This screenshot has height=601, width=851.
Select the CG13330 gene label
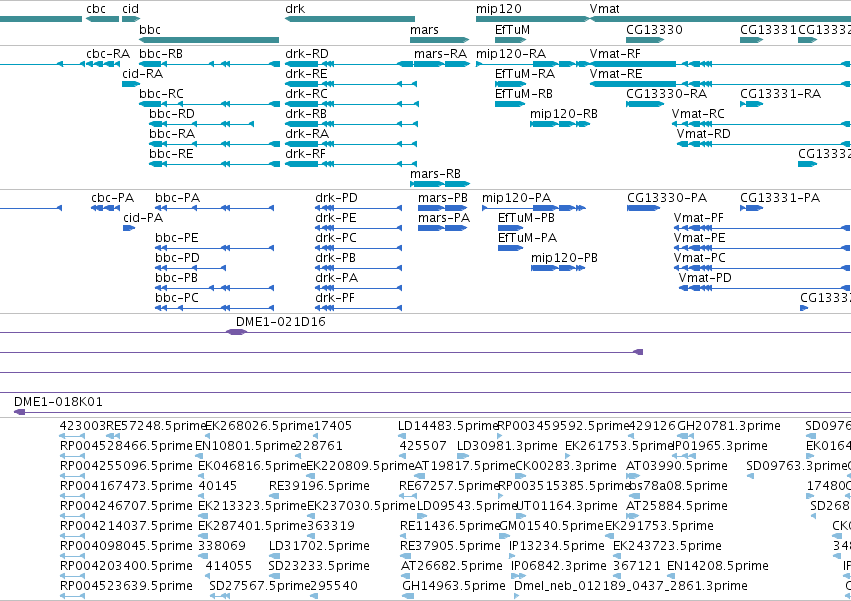click(x=655, y=29)
